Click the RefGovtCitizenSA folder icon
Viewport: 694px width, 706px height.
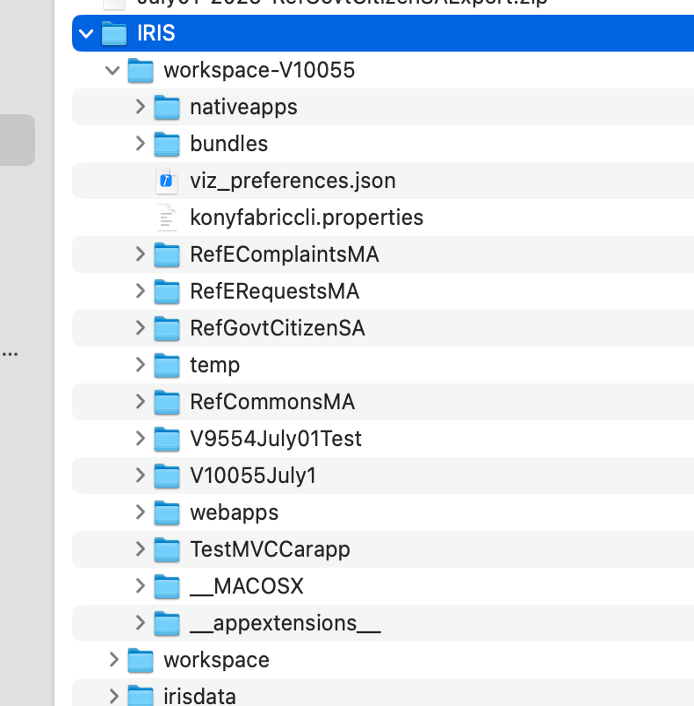tap(167, 328)
